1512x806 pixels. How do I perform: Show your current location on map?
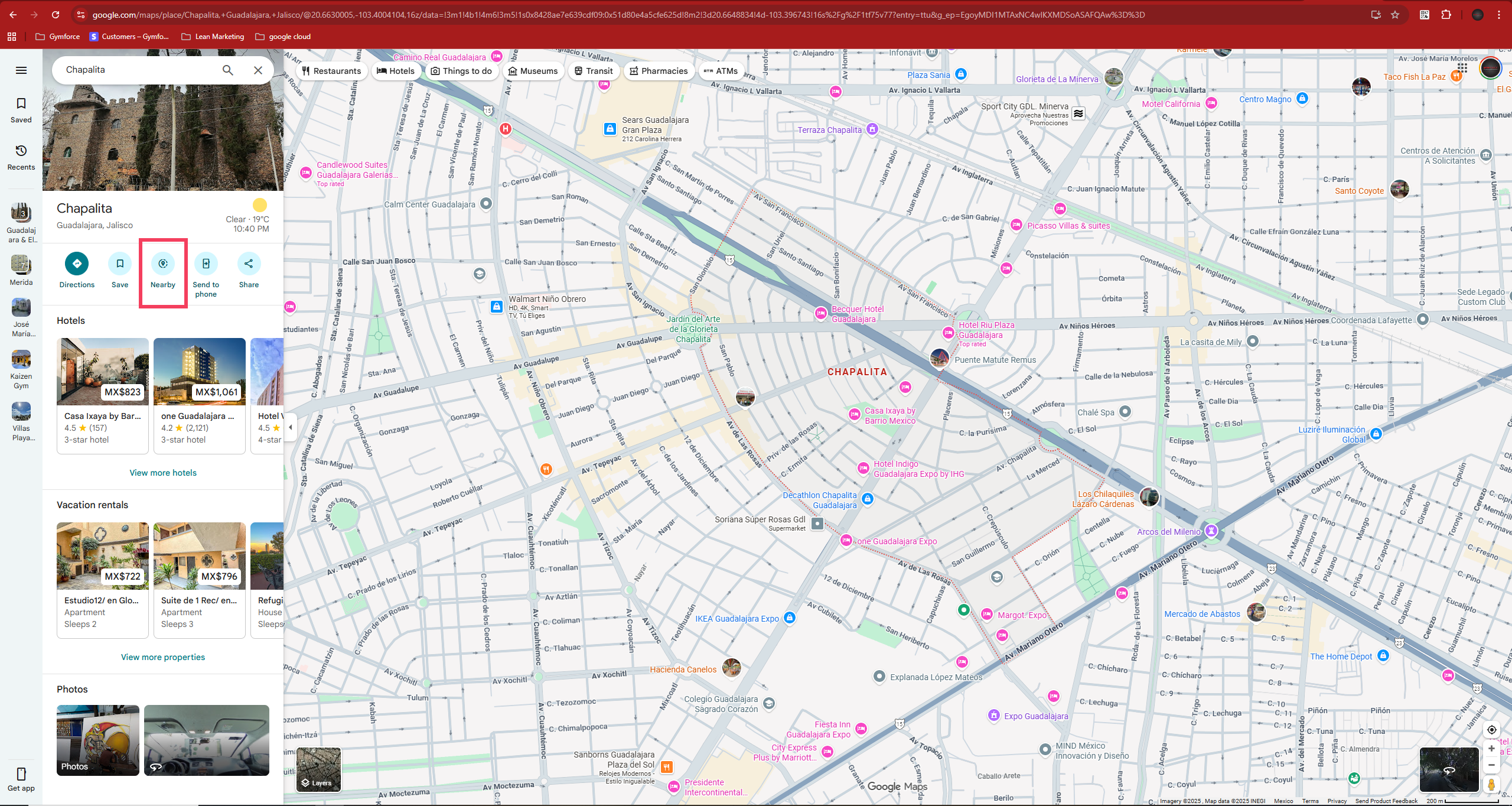(1491, 730)
